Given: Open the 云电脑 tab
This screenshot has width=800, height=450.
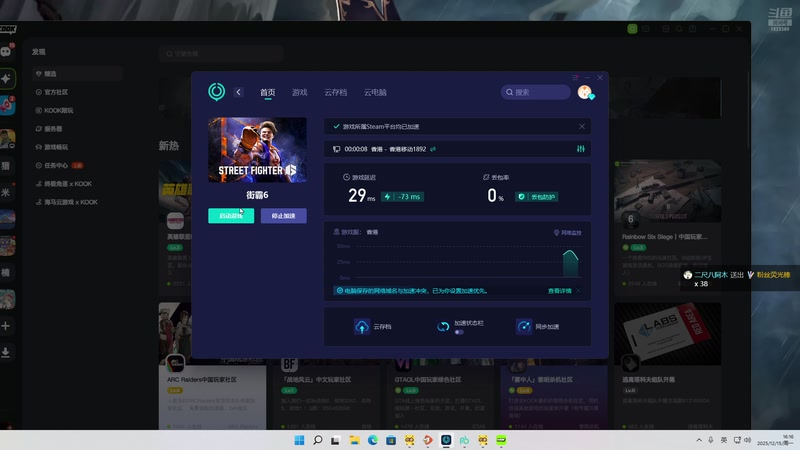Looking at the screenshot, I should (375, 92).
